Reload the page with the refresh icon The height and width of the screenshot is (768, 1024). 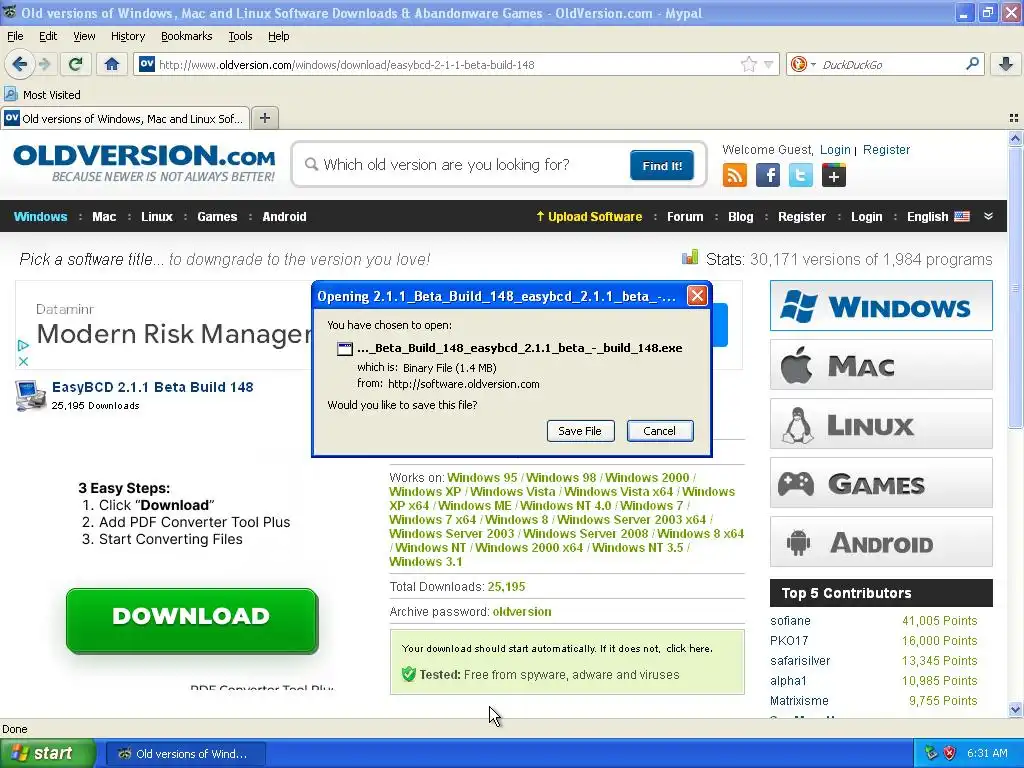pyautogui.click(x=76, y=64)
